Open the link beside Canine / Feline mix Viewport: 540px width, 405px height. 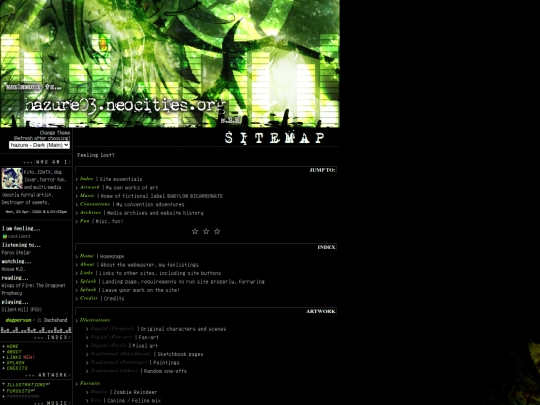(96, 400)
